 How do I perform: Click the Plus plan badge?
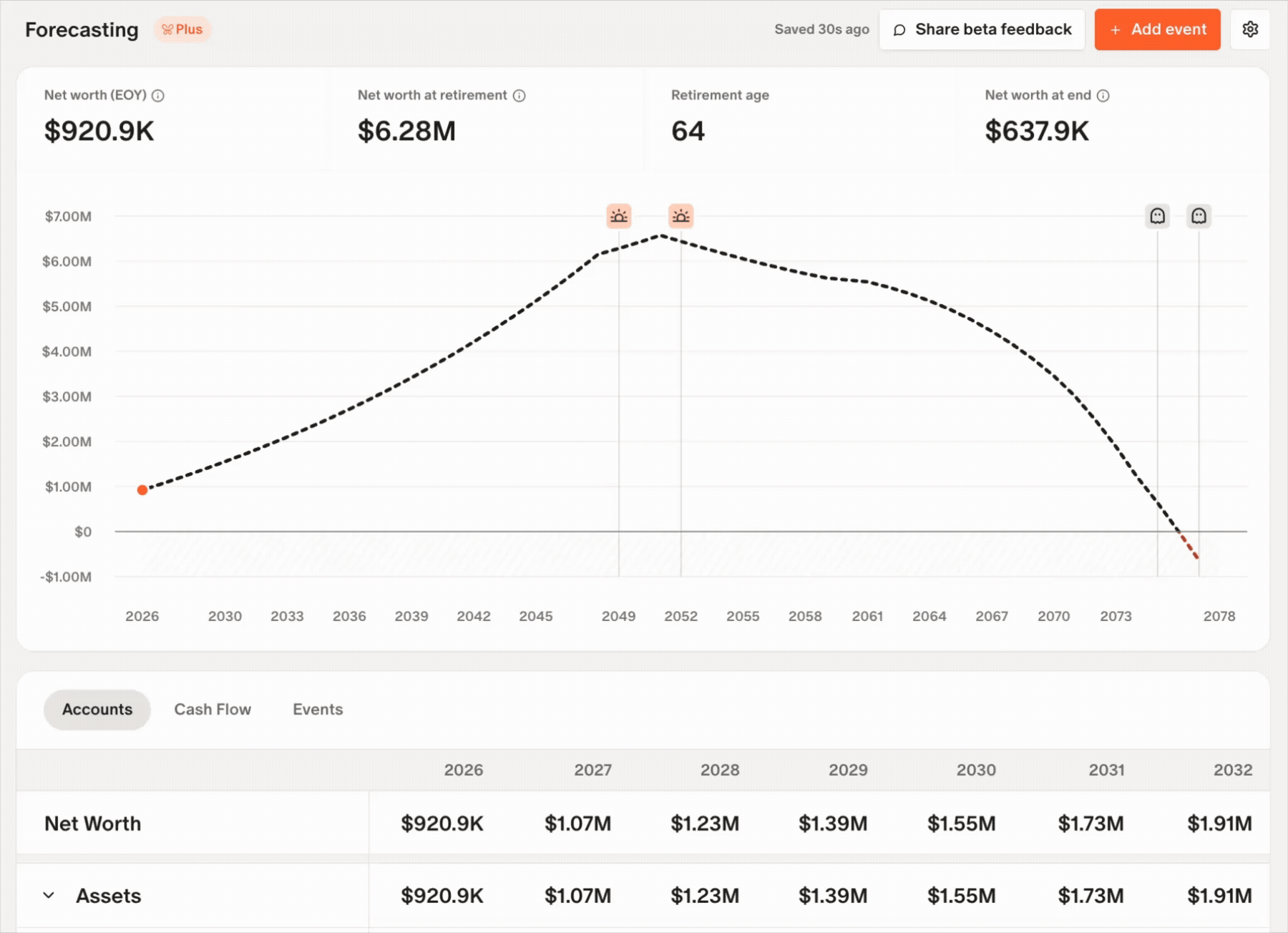182,29
